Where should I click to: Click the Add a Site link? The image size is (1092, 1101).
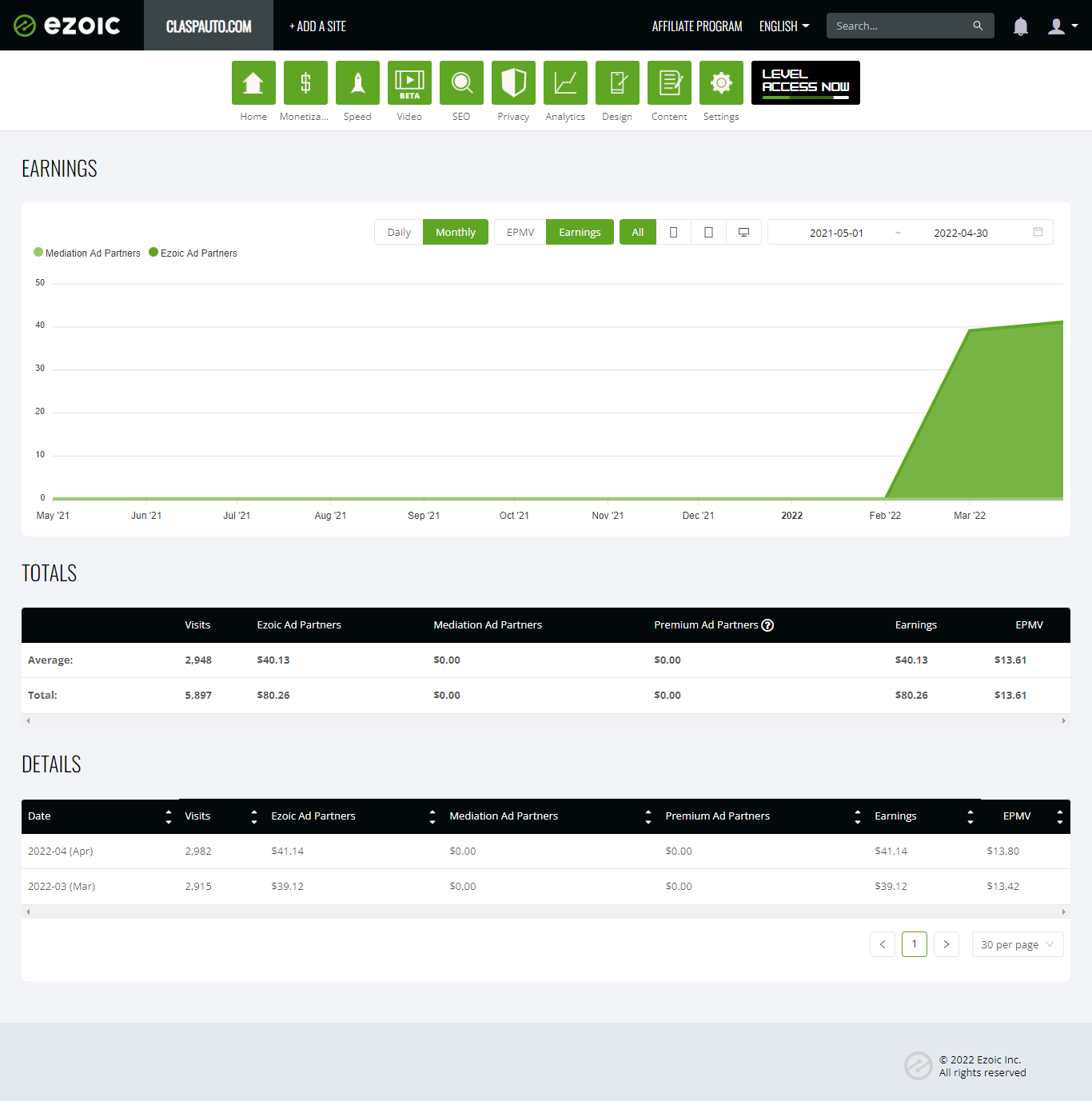pyautogui.click(x=317, y=26)
